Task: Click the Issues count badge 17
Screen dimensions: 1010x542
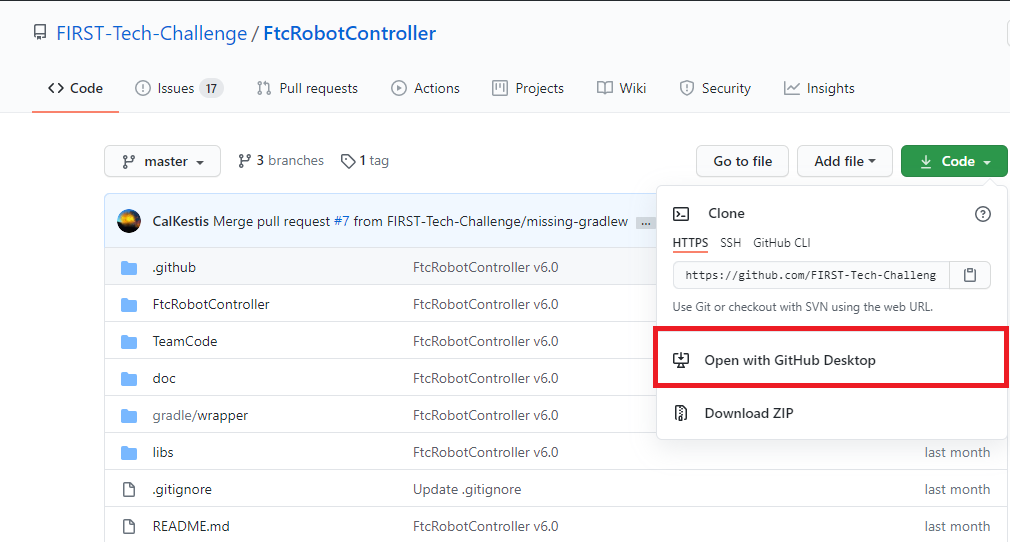Action: point(211,88)
